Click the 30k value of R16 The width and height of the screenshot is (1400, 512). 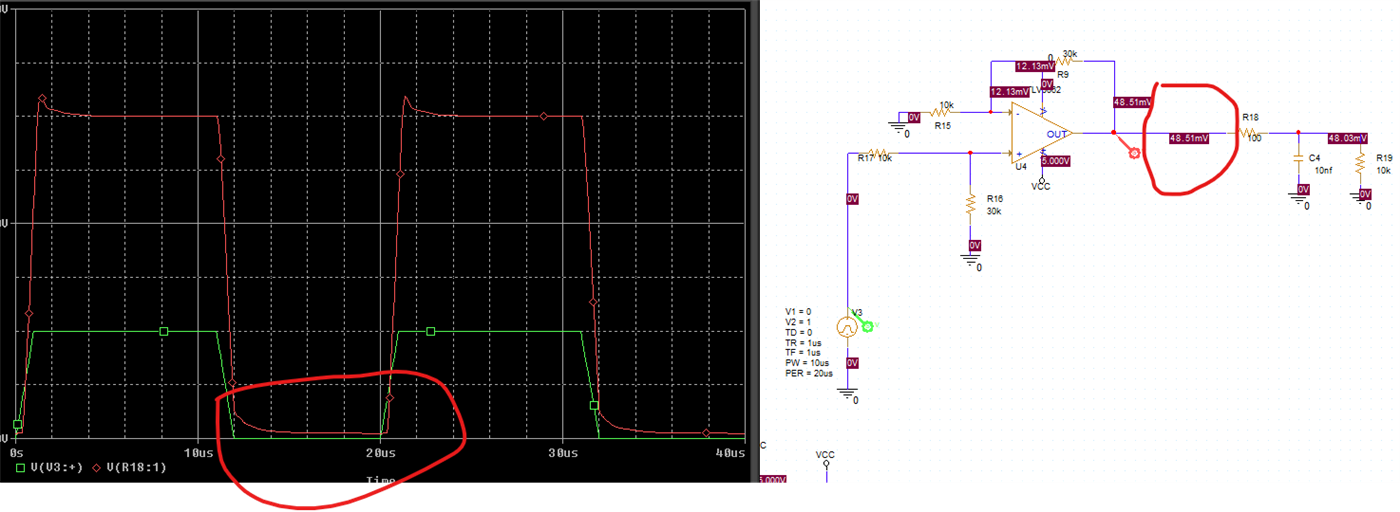(x=995, y=209)
